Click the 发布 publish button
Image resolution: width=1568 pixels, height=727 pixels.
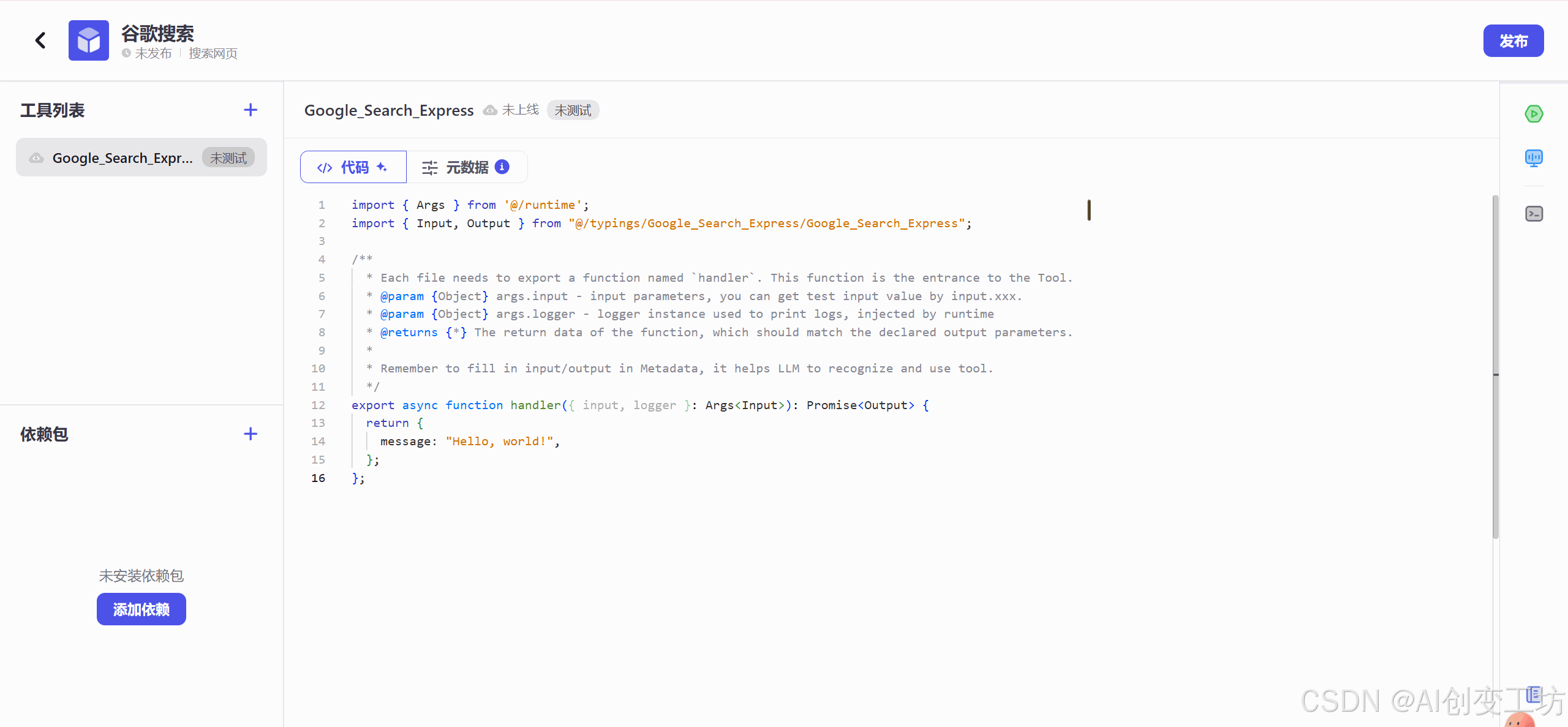point(1513,41)
